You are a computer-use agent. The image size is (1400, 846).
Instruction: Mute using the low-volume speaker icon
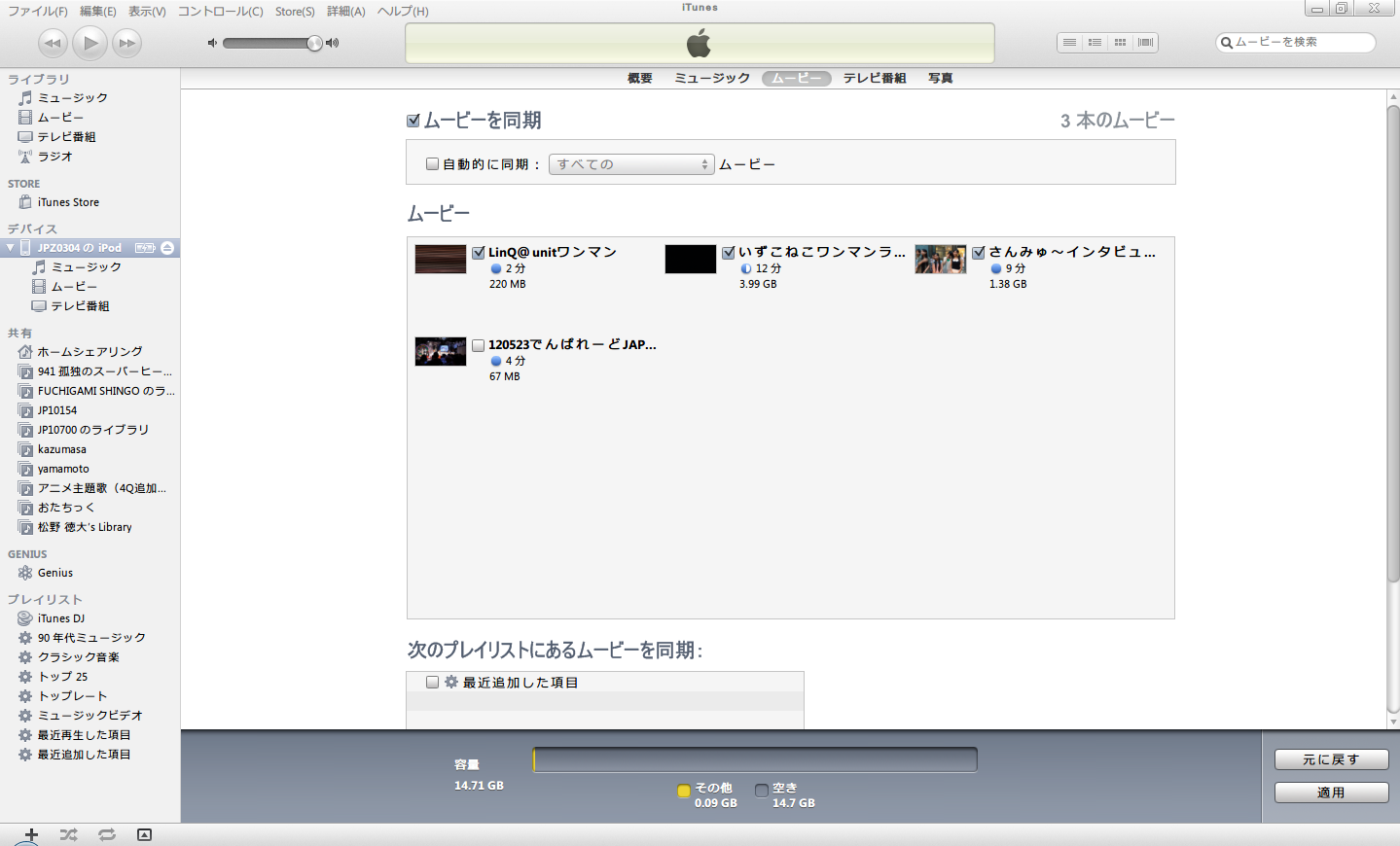[212, 43]
